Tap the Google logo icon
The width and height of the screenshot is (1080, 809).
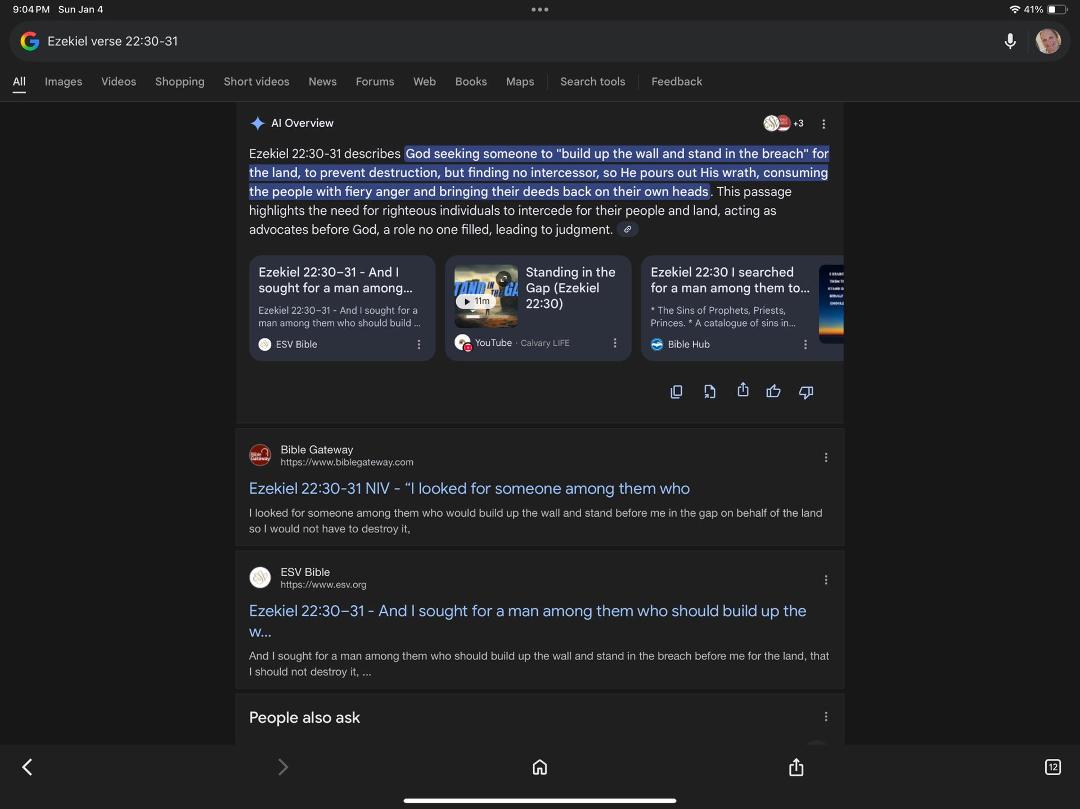(30, 41)
